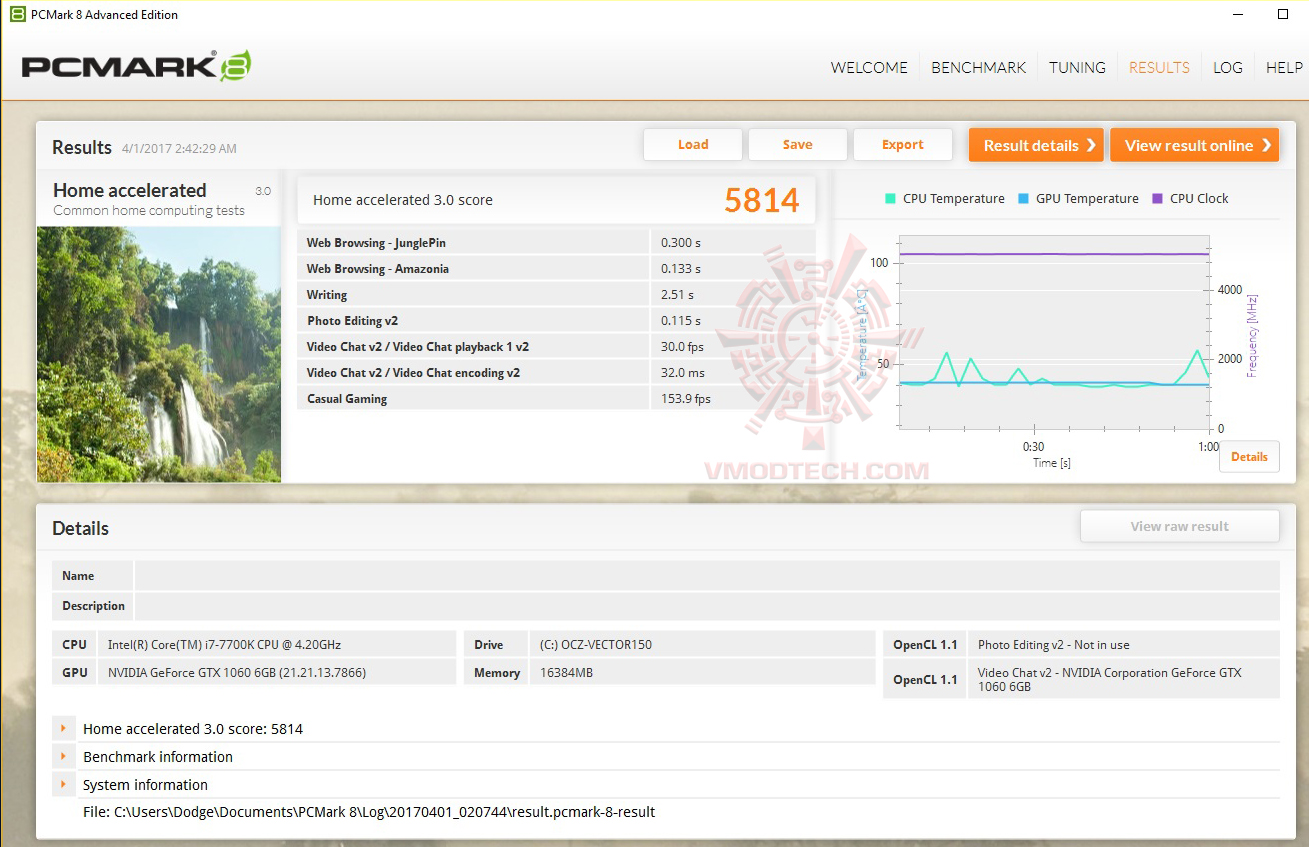This screenshot has width=1309, height=847.
Task: Click the result timestamp 4/1/2017 2:42:29 AM
Action: click(x=179, y=149)
